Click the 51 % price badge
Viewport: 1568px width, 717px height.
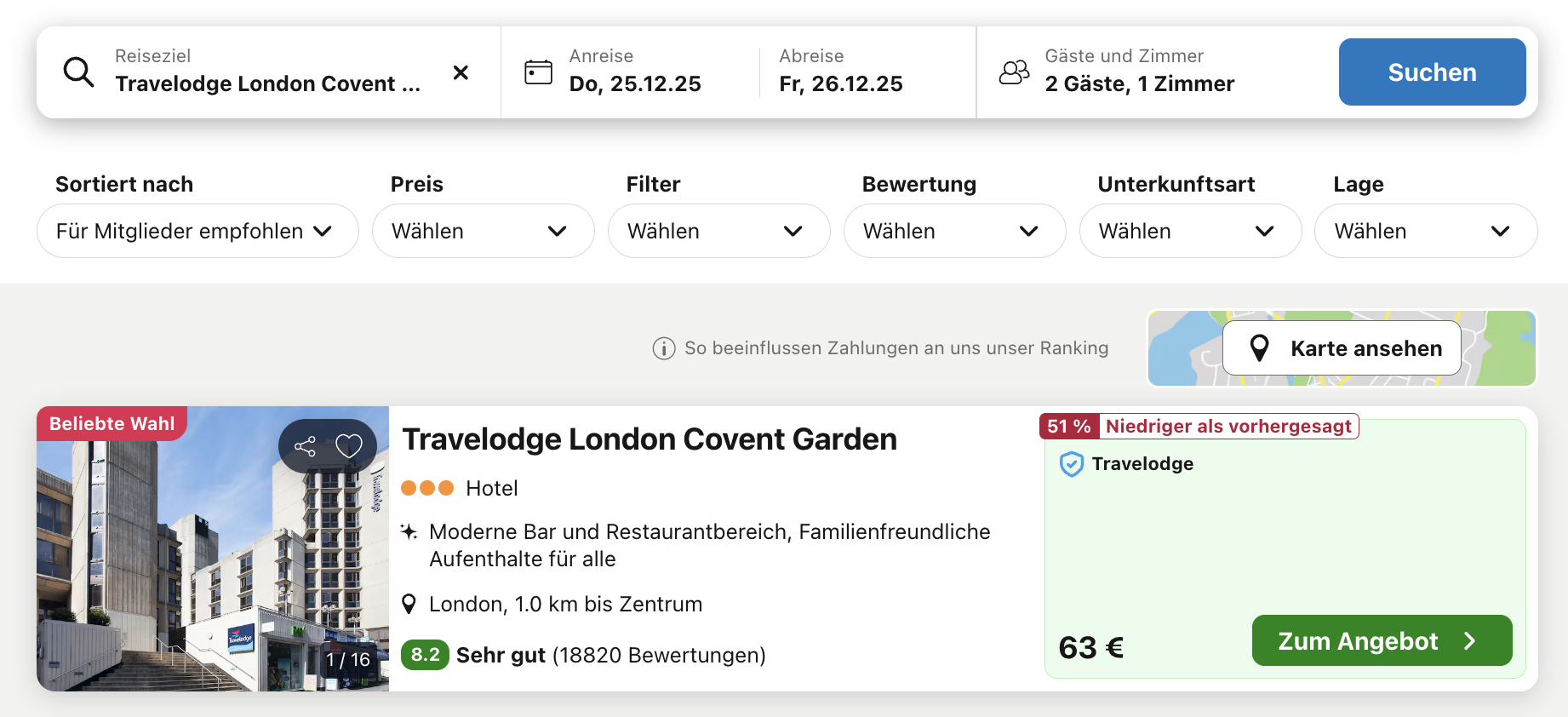pos(1069,427)
